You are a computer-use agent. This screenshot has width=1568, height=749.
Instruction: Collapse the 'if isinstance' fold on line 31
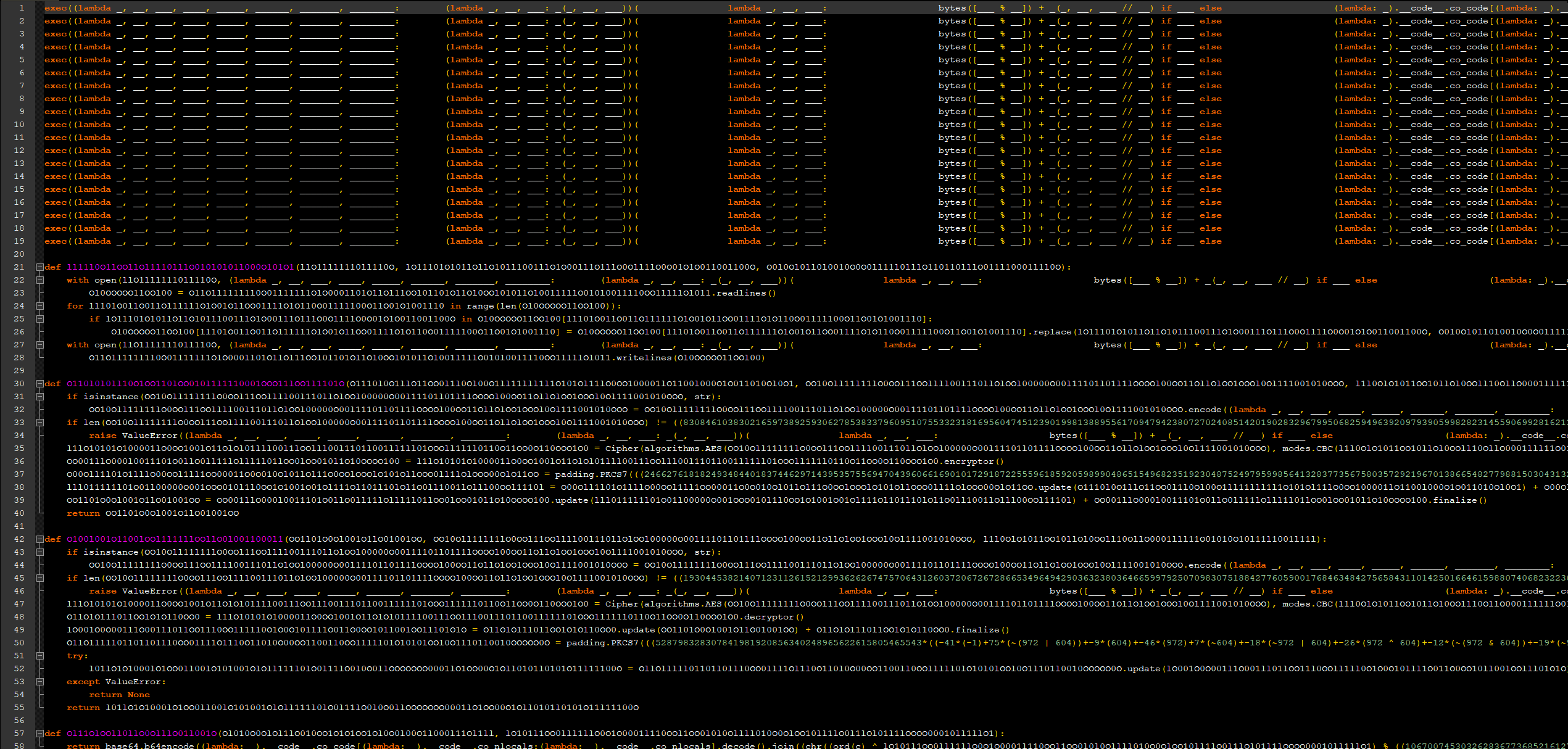pyautogui.click(x=39, y=397)
